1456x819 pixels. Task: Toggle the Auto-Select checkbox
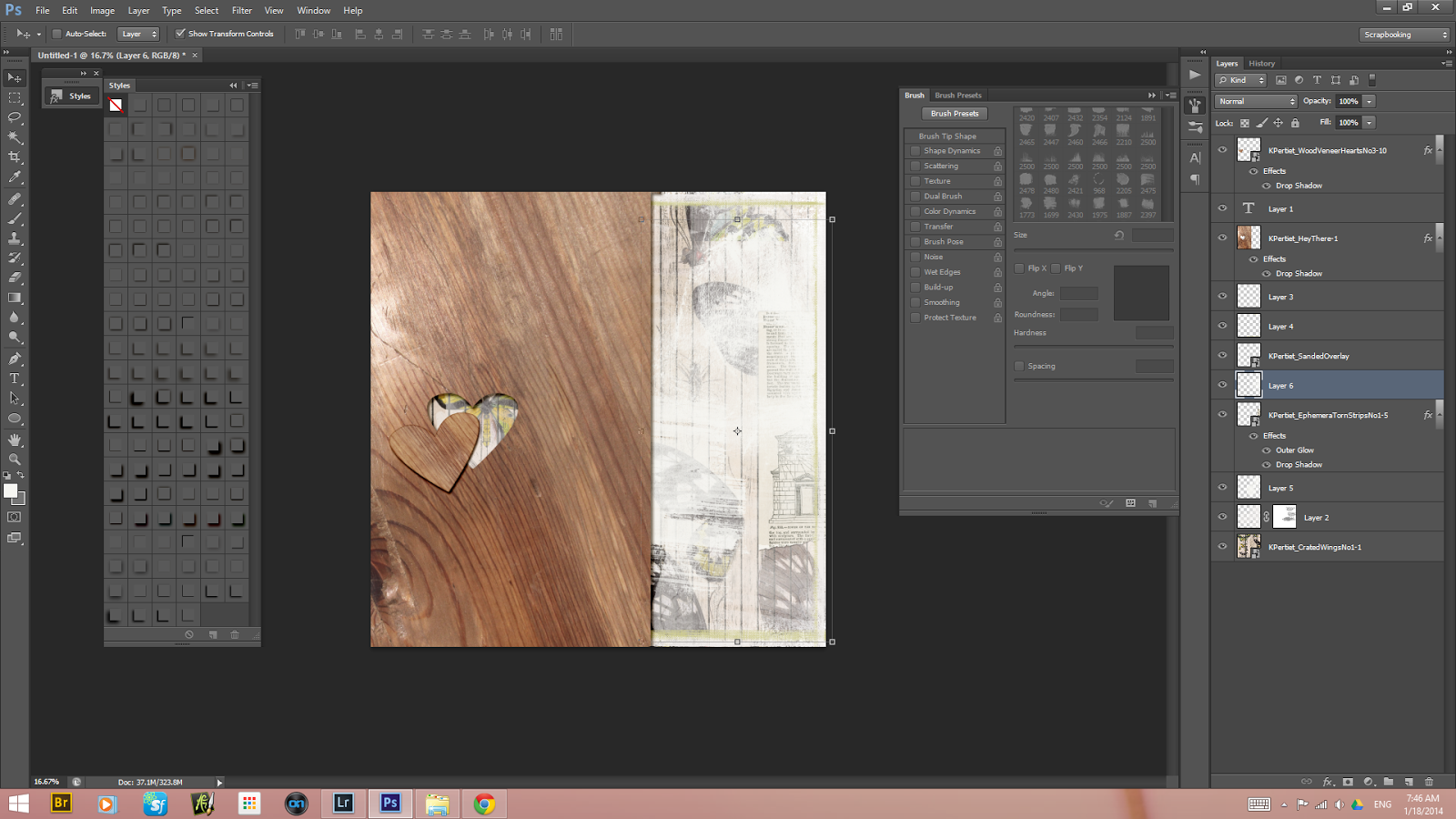coord(56,34)
